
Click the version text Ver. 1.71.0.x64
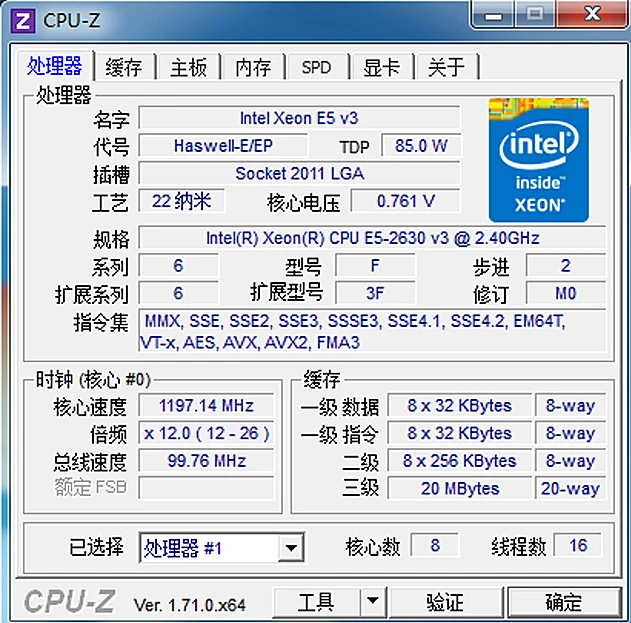pos(190,605)
